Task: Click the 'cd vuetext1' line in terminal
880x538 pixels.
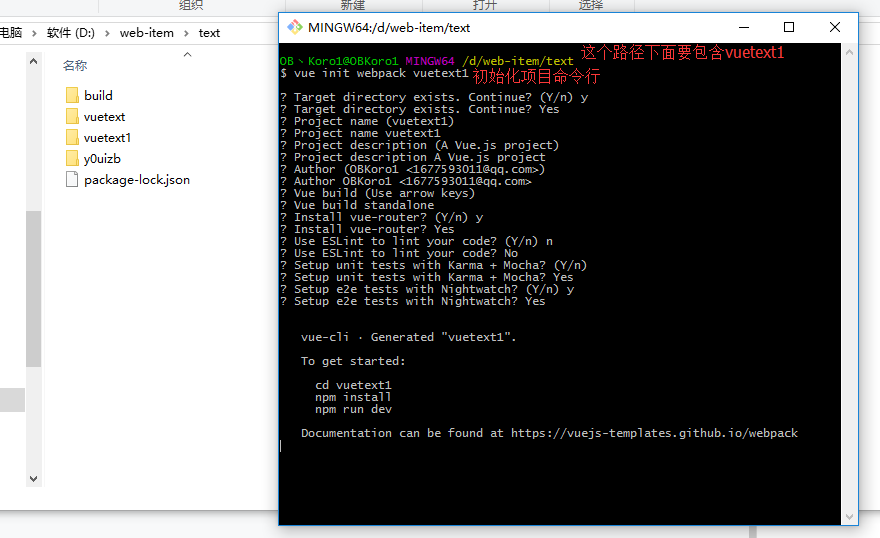Action: point(353,385)
